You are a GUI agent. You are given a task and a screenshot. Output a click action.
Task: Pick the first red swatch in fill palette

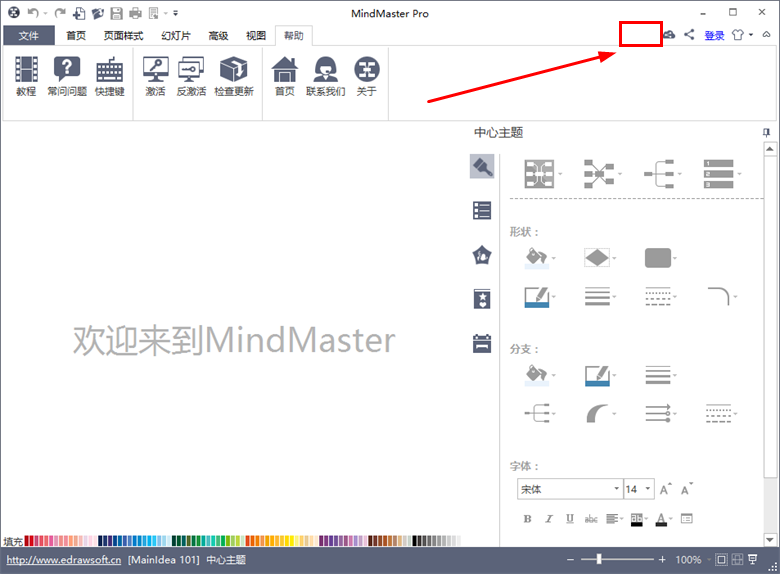27,540
